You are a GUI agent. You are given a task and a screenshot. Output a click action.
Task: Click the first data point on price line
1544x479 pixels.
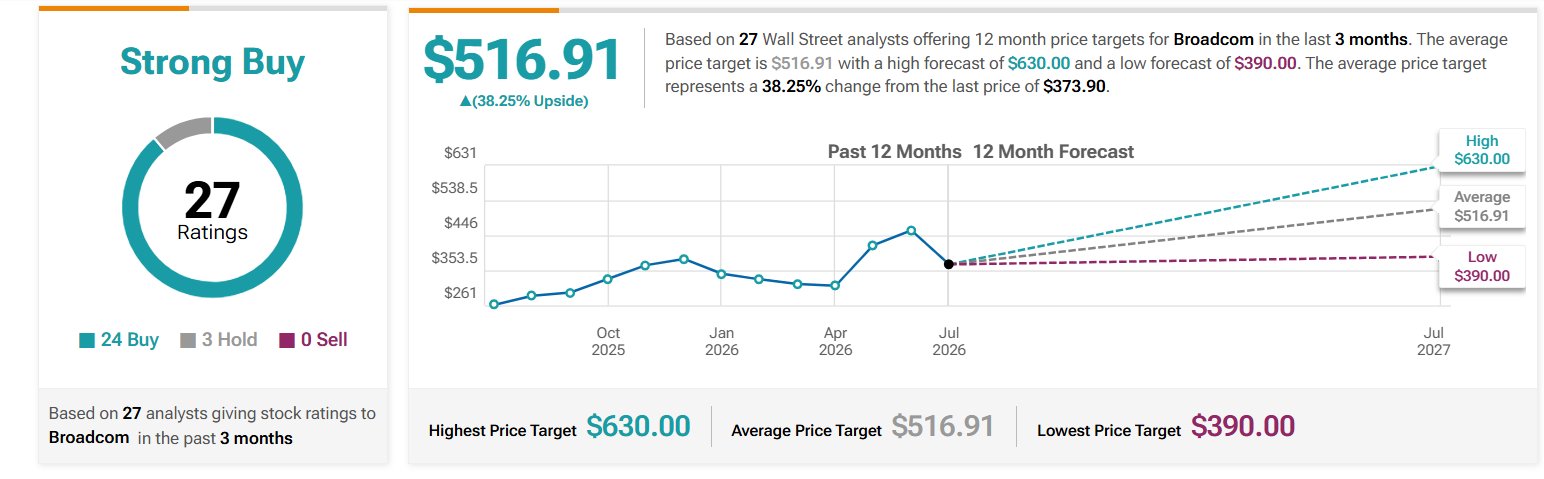click(x=494, y=304)
